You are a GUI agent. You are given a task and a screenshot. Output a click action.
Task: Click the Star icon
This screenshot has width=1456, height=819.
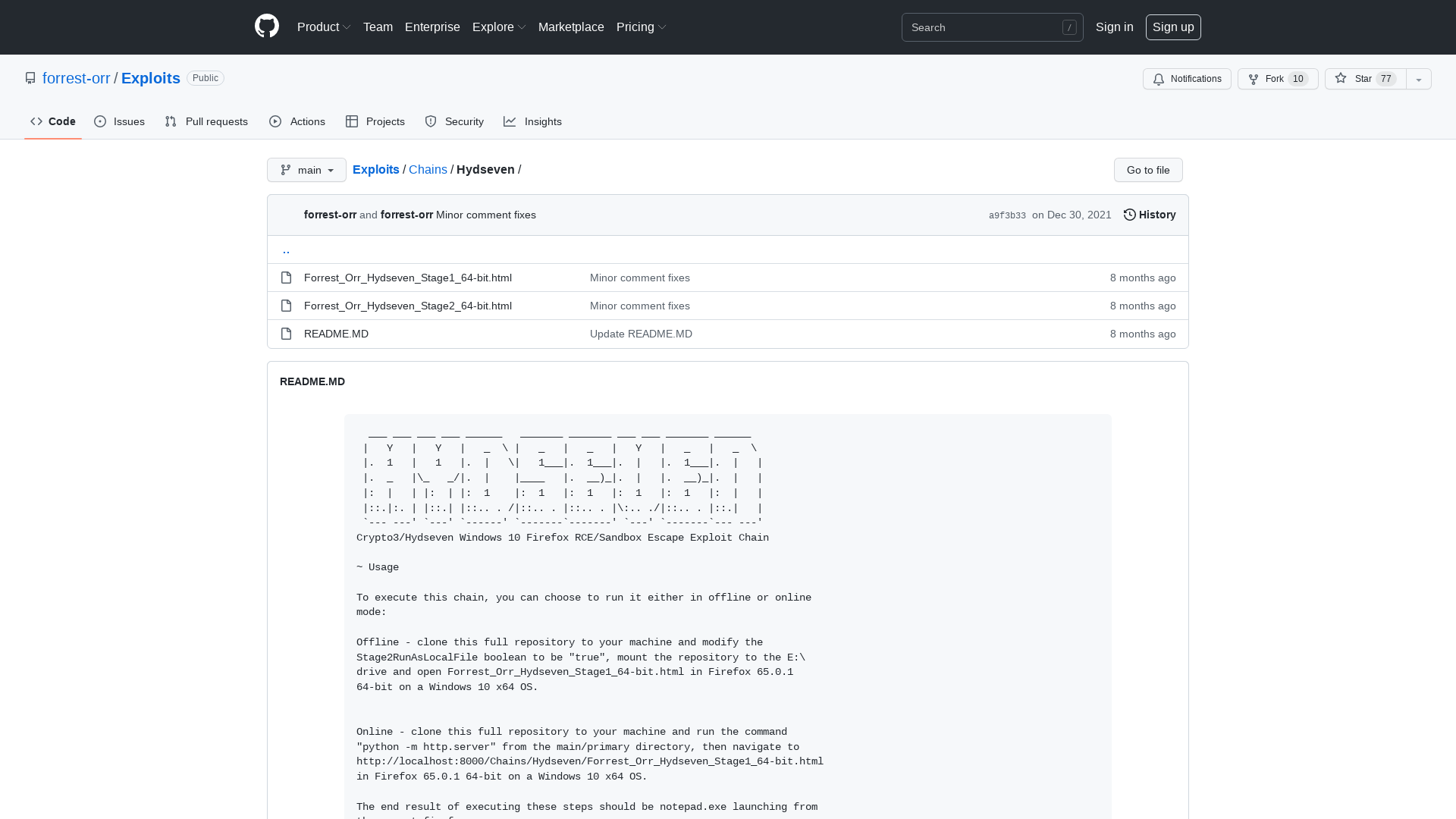1341,78
